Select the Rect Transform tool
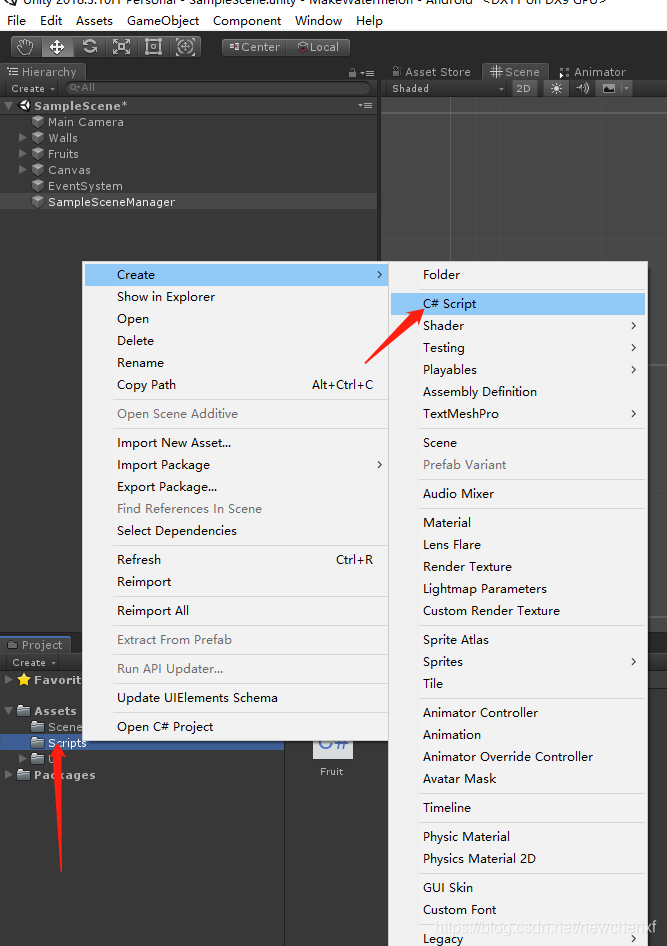This screenshot has height=946, width=667. (154, 47)
